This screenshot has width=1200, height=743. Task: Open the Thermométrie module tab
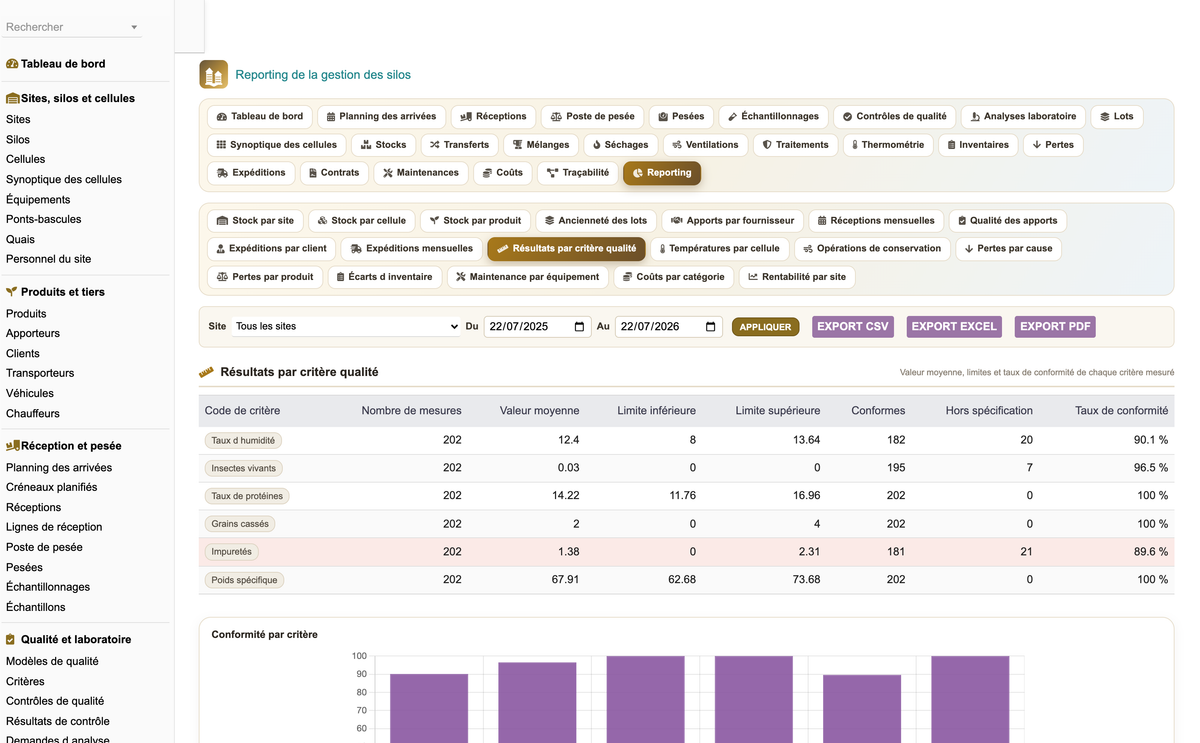[x=888, y=145]
